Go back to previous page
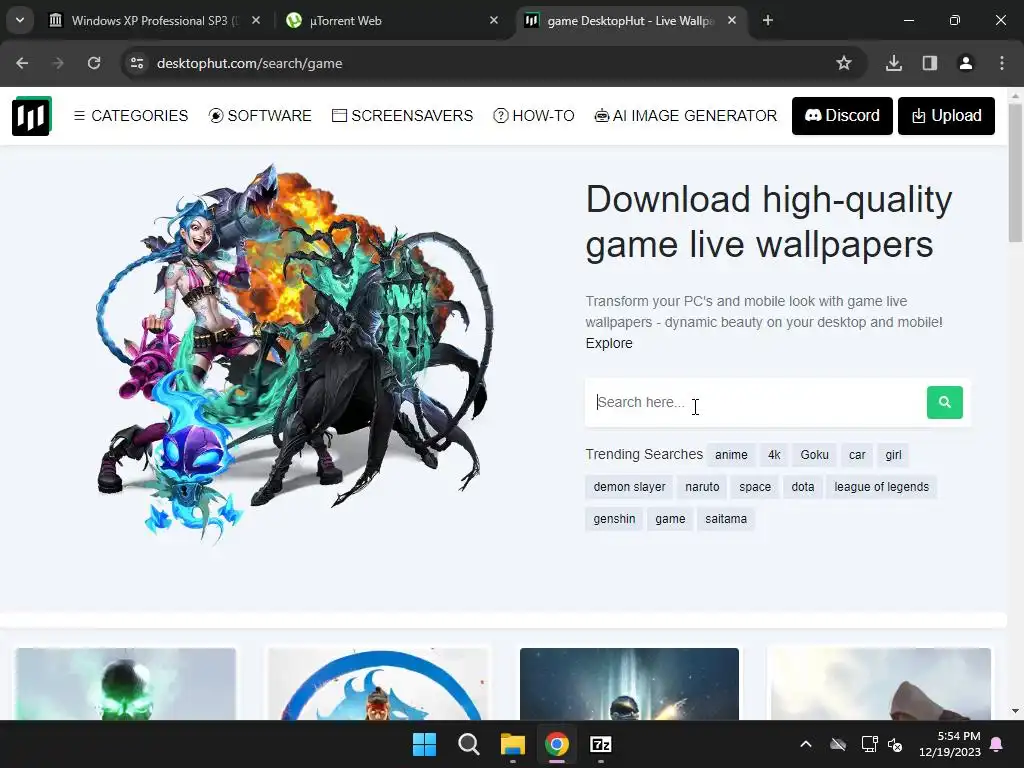1024x768 pixels. pos(22,63)
